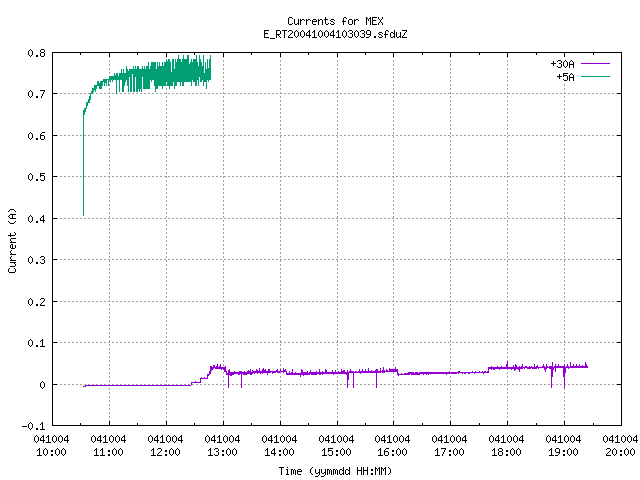Click the 0.1 y-axis tick label
The image size is (640, 480).
pyautogui.click(x=36, y=343)
